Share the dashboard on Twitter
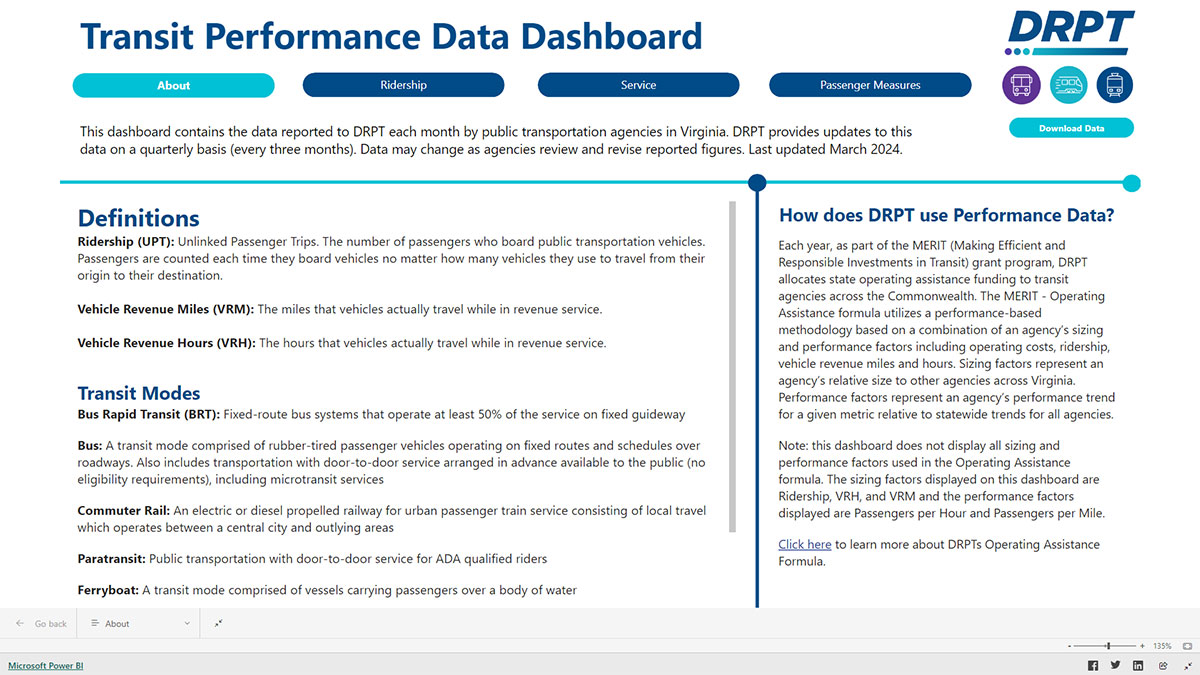The width and height of the screenshot is (1200, 675). (1115, 665)
